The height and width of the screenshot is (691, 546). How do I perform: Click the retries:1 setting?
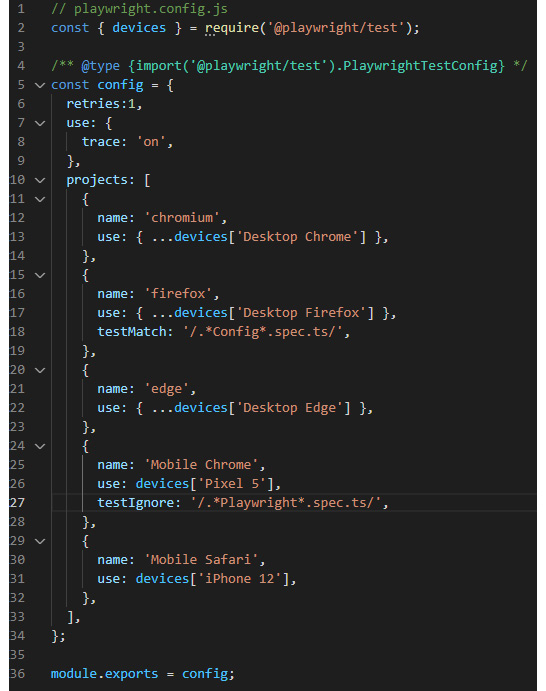point(104,104)
